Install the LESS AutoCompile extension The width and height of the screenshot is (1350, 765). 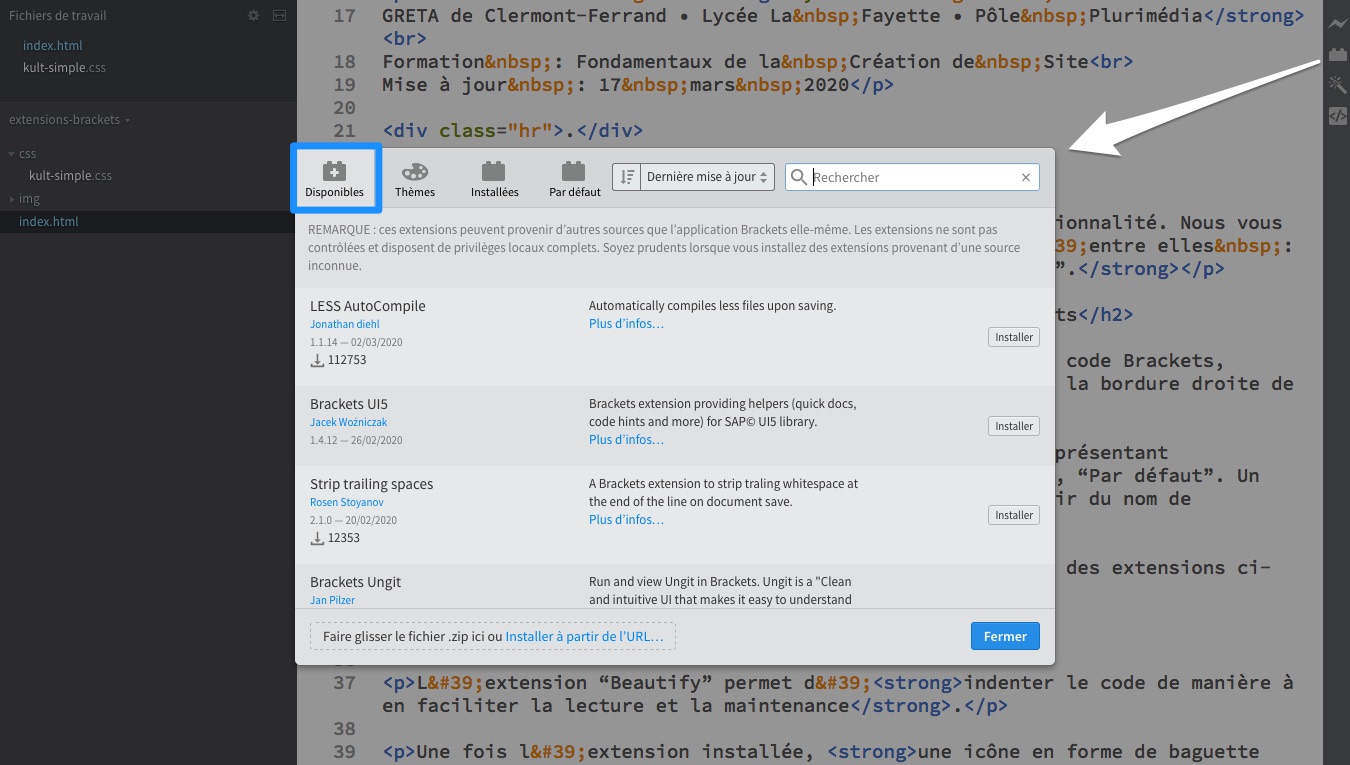[1013, 337]
